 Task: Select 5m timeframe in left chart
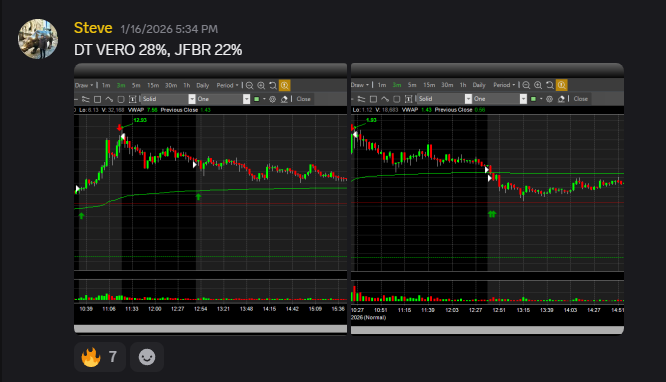[136, 85]
